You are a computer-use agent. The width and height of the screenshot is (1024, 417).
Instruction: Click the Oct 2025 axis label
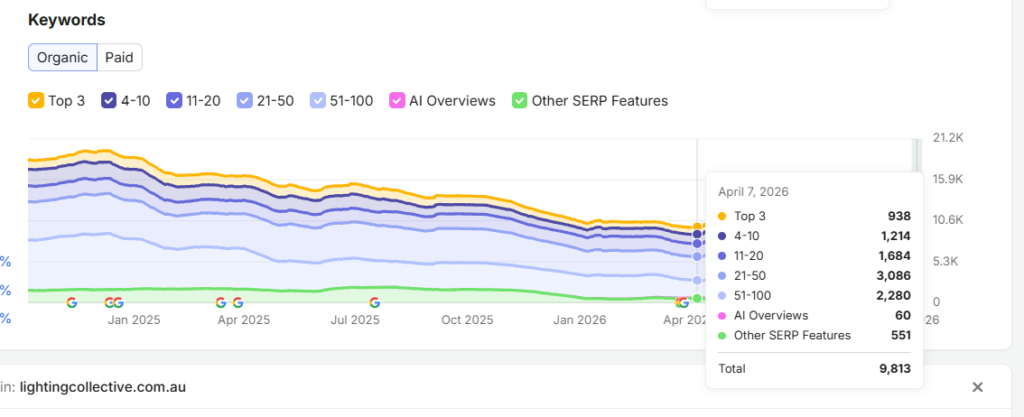click(468, 320)
